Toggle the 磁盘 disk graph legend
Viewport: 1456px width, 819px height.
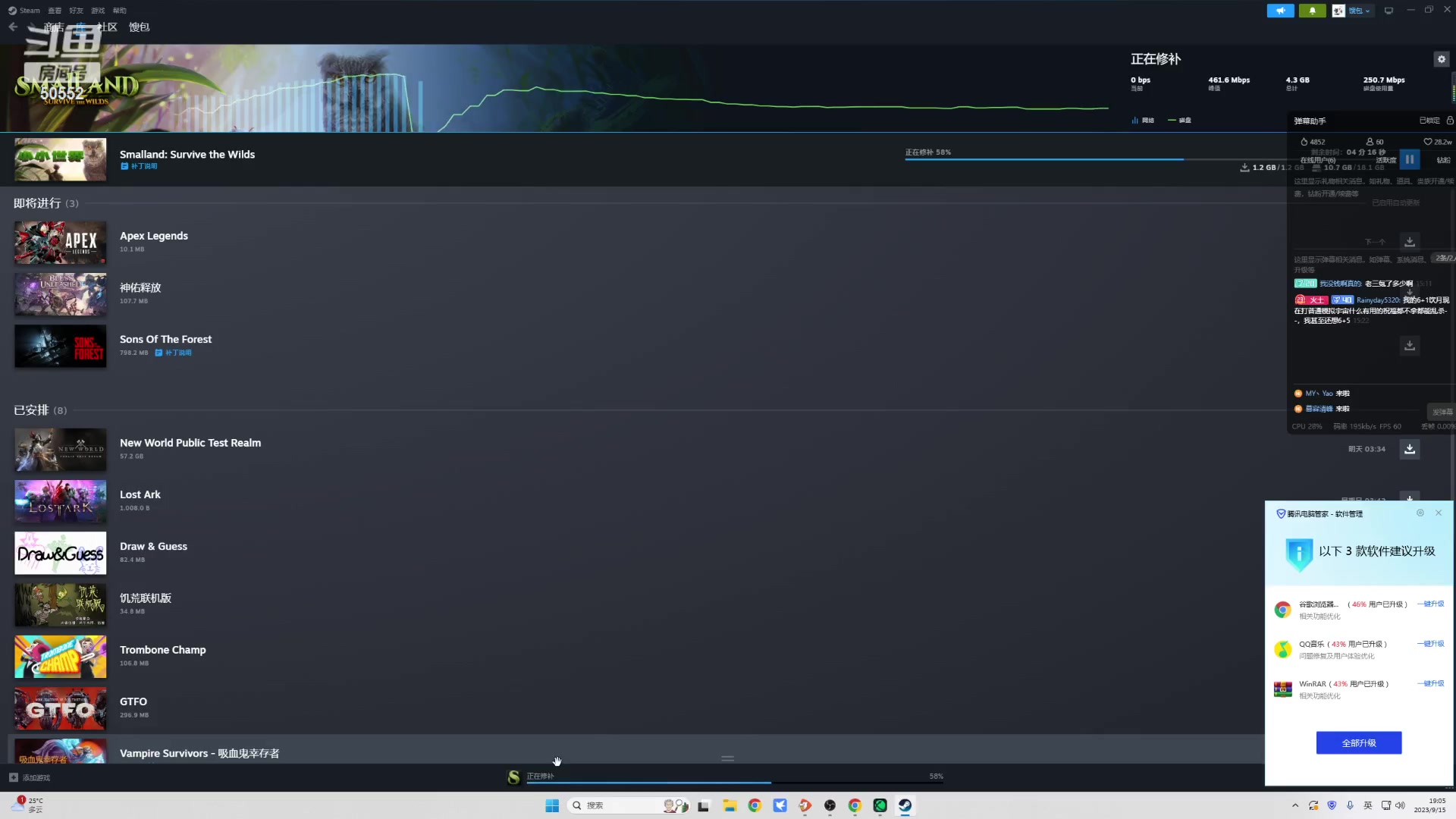(x=1180, y=120)
